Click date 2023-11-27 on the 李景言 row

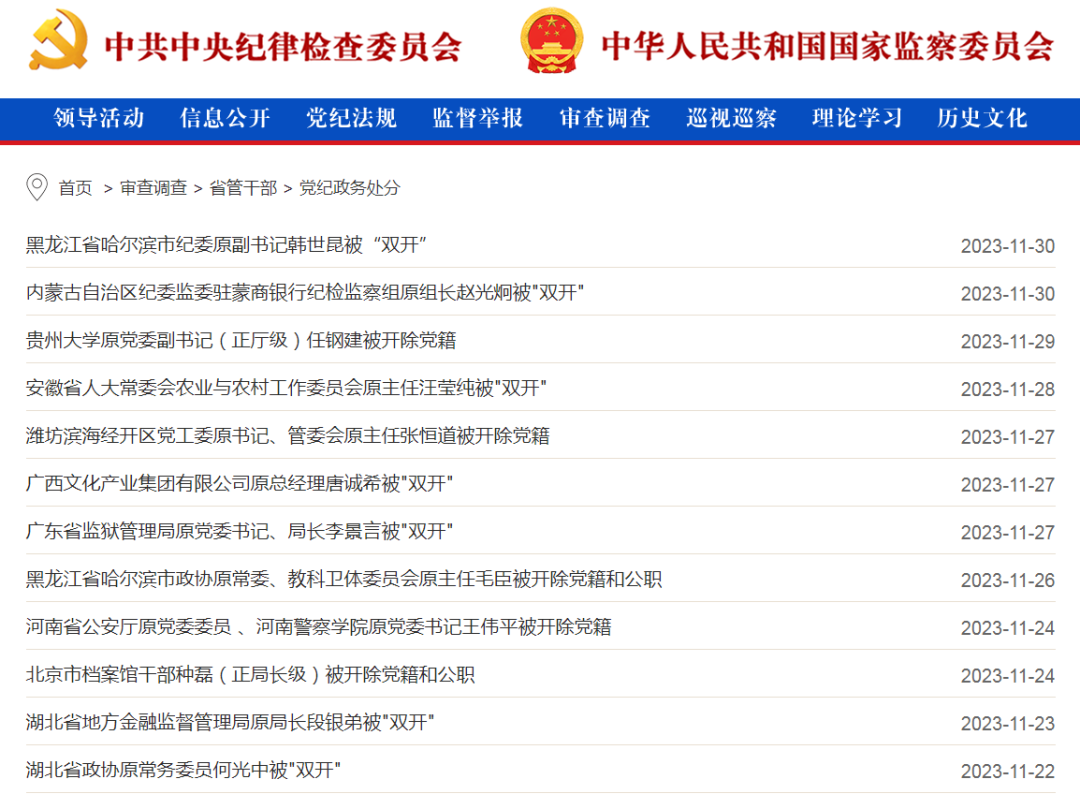(x=1008, y=532)
